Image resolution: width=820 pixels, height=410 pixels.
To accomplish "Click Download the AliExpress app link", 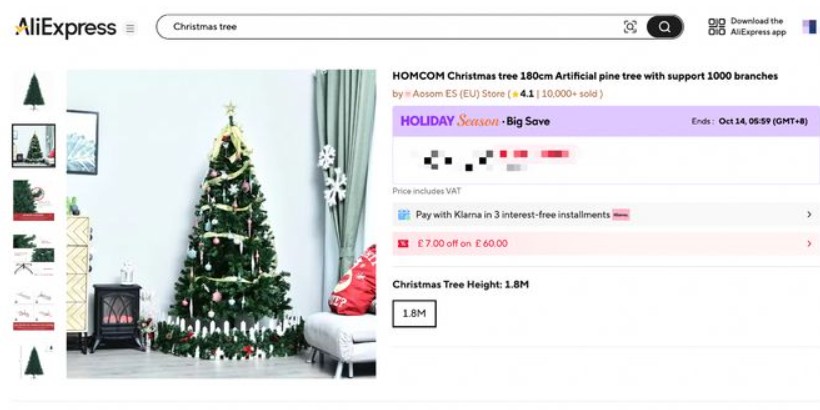I will pos(758,27).
